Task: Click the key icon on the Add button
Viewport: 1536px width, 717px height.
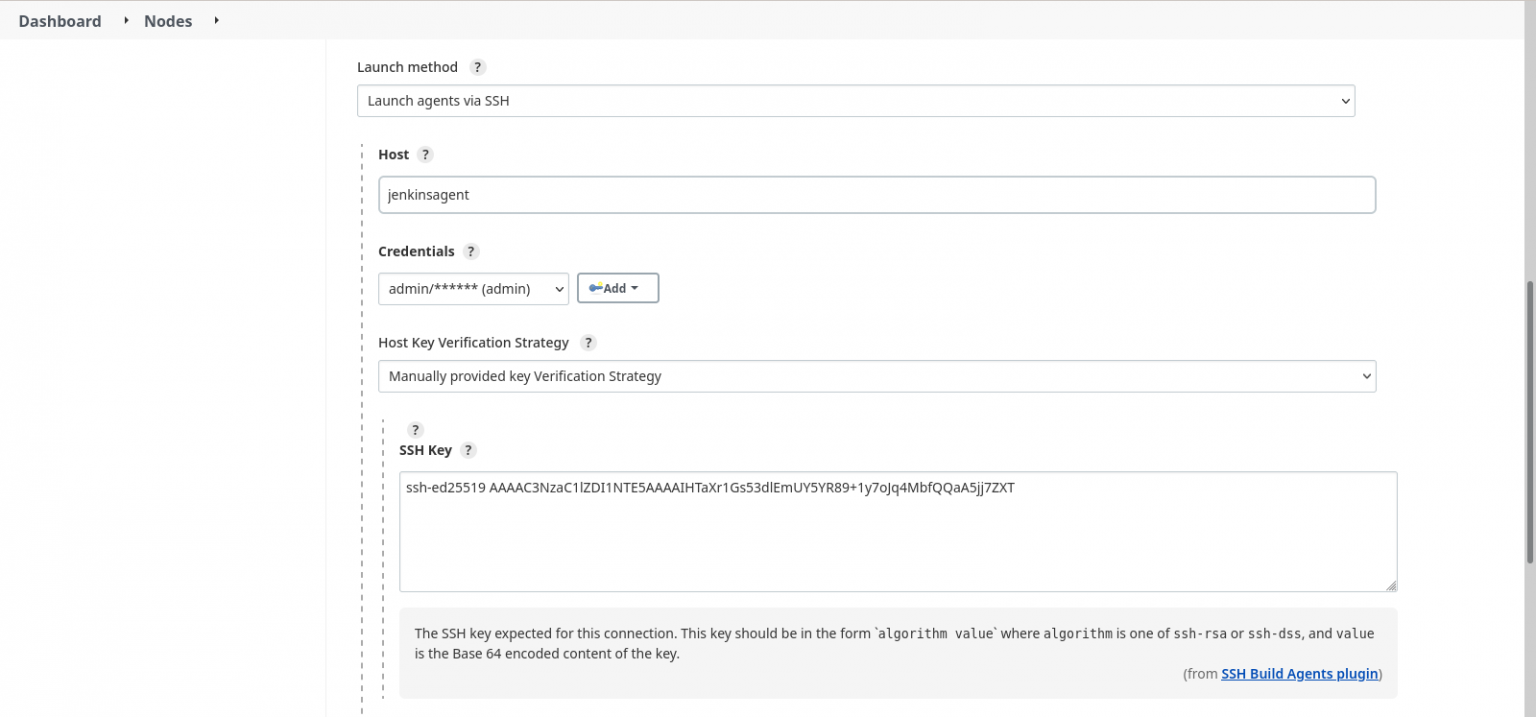Action: [x=595, y=287]
